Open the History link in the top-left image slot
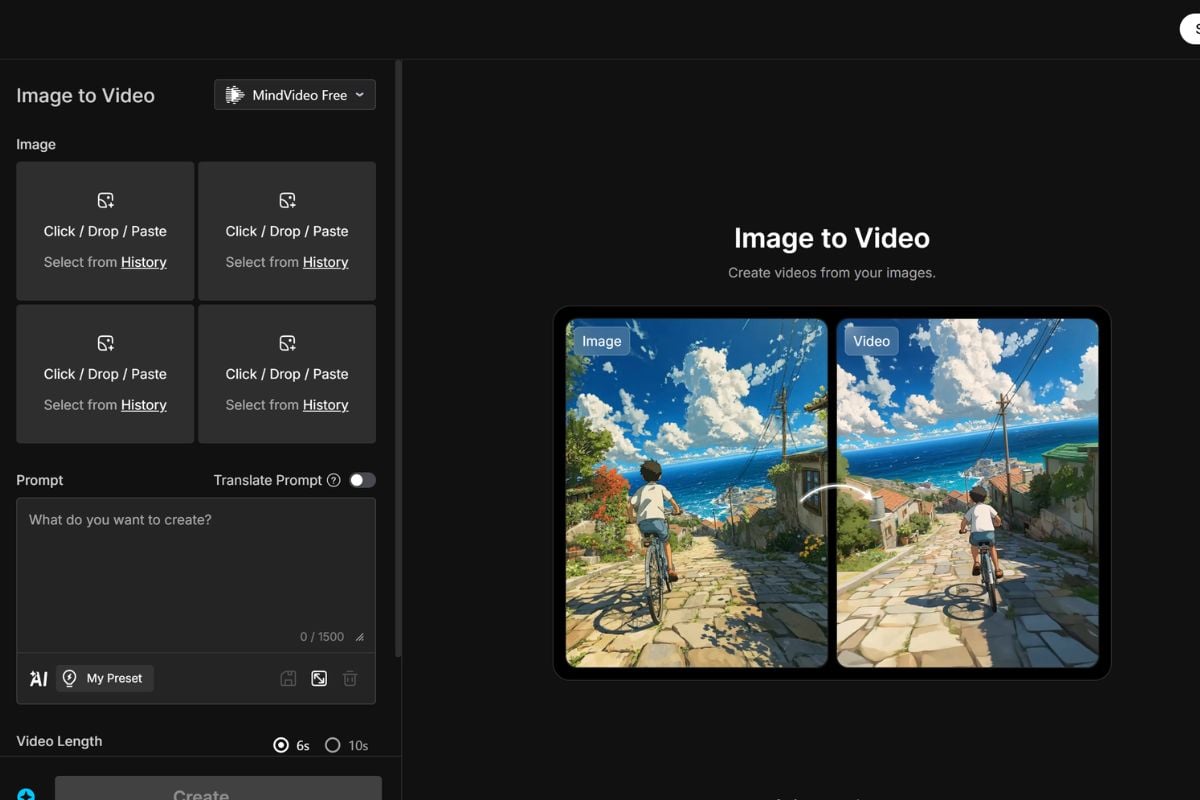This screenshot has width=1200, height=800. 144,262
